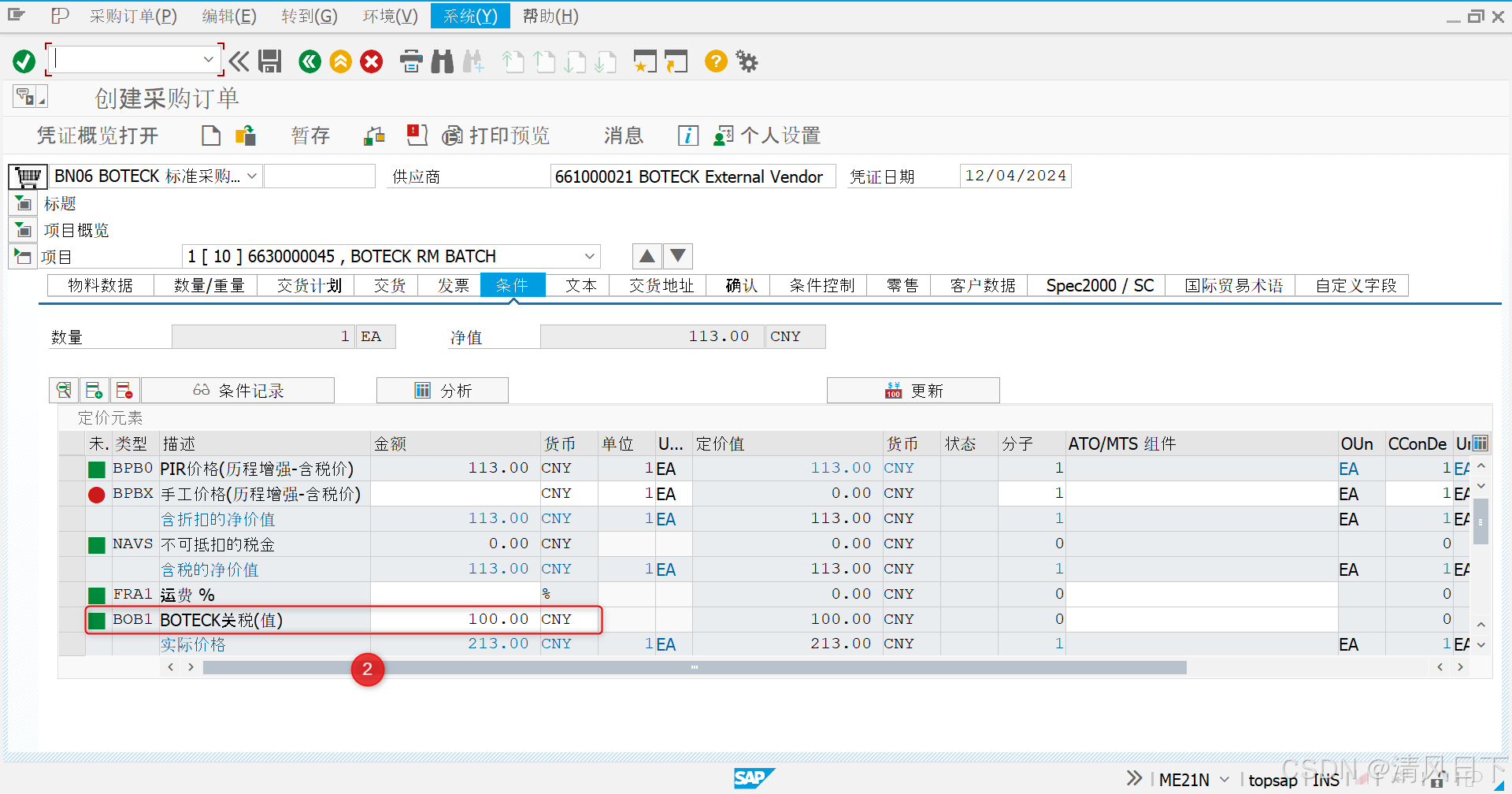Image resolution: width=1512 pixels, height=794 pixels.
Task: Click the yellow Help question icon
Action: pyautogui.click(x=716, y=61)
